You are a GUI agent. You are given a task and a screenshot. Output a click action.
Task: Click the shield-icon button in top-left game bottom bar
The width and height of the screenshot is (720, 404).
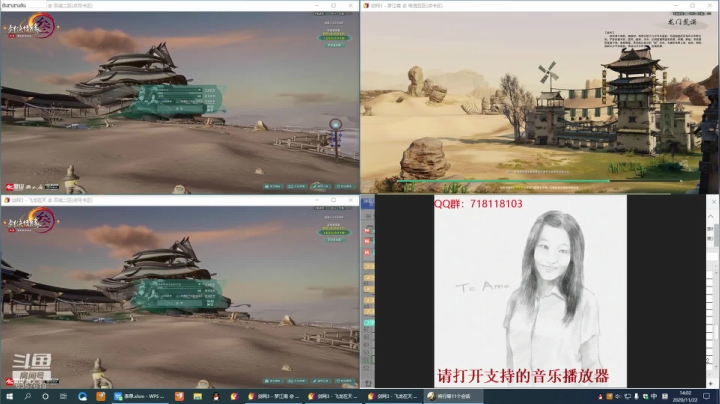point(344,186)
